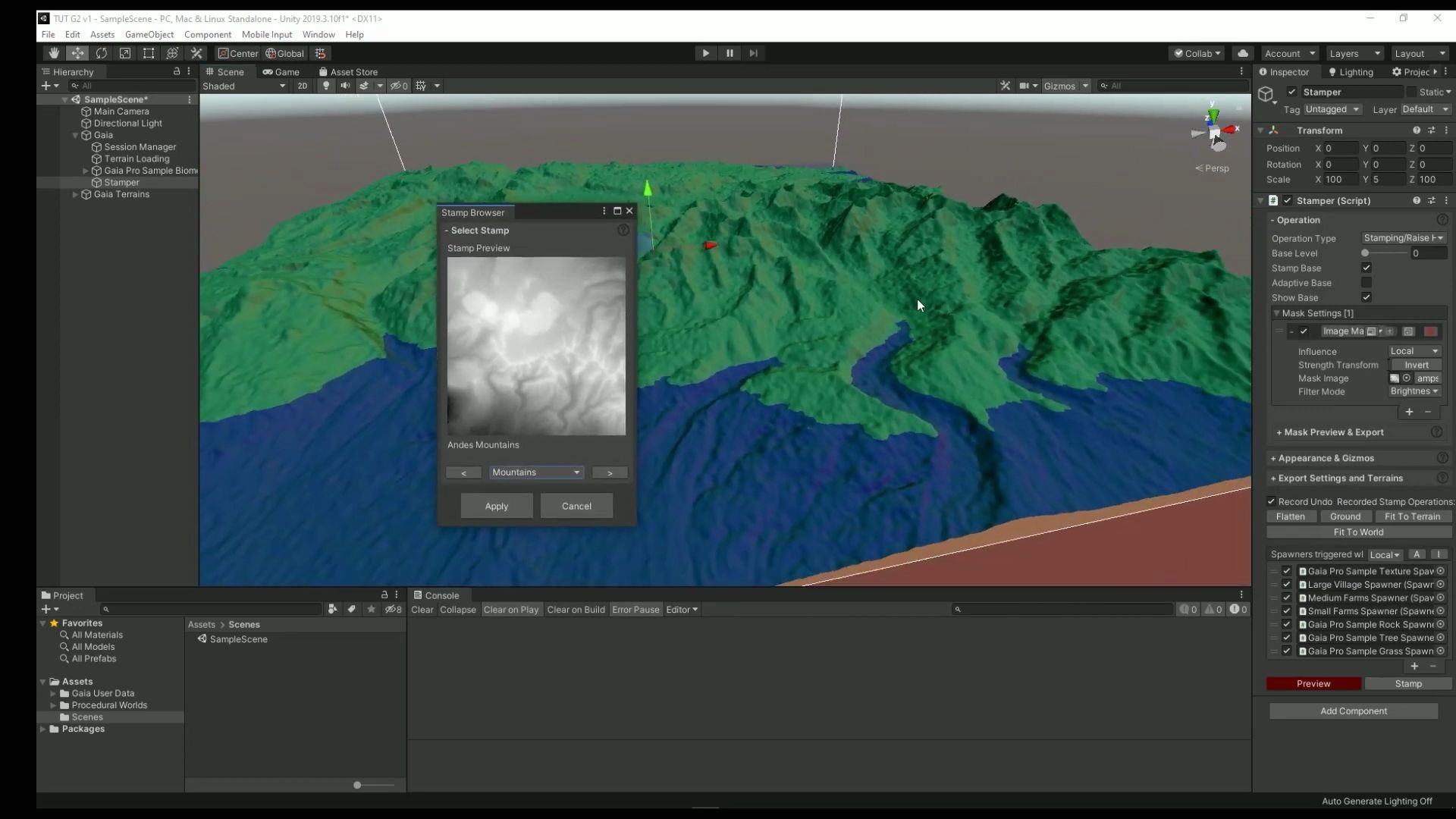This screenshot has height=819, width=1456.
Task: Toggle Stamper (Script) enabled checkbox
Action: point(1287,201)
